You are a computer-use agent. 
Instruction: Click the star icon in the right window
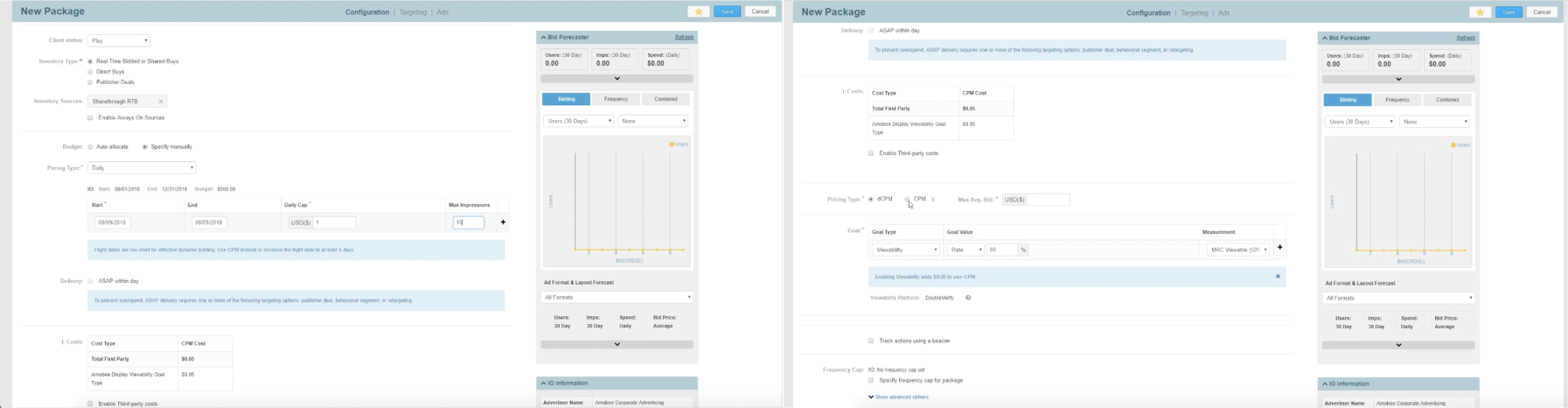coord(1480,12)
